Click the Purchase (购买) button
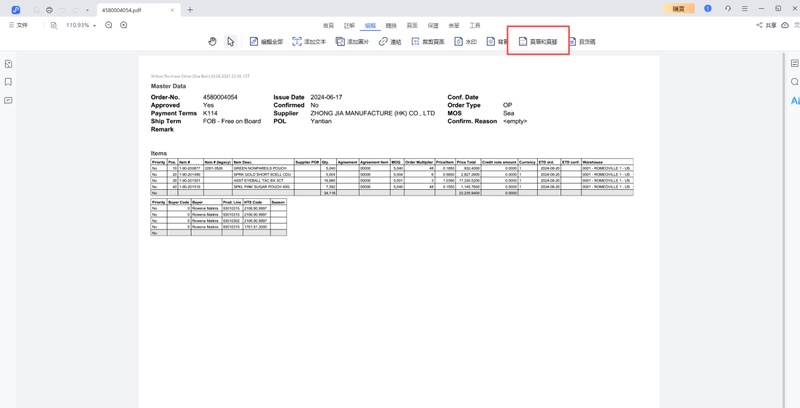The width and height of the screenshot is (800, 408). (679, 9)
